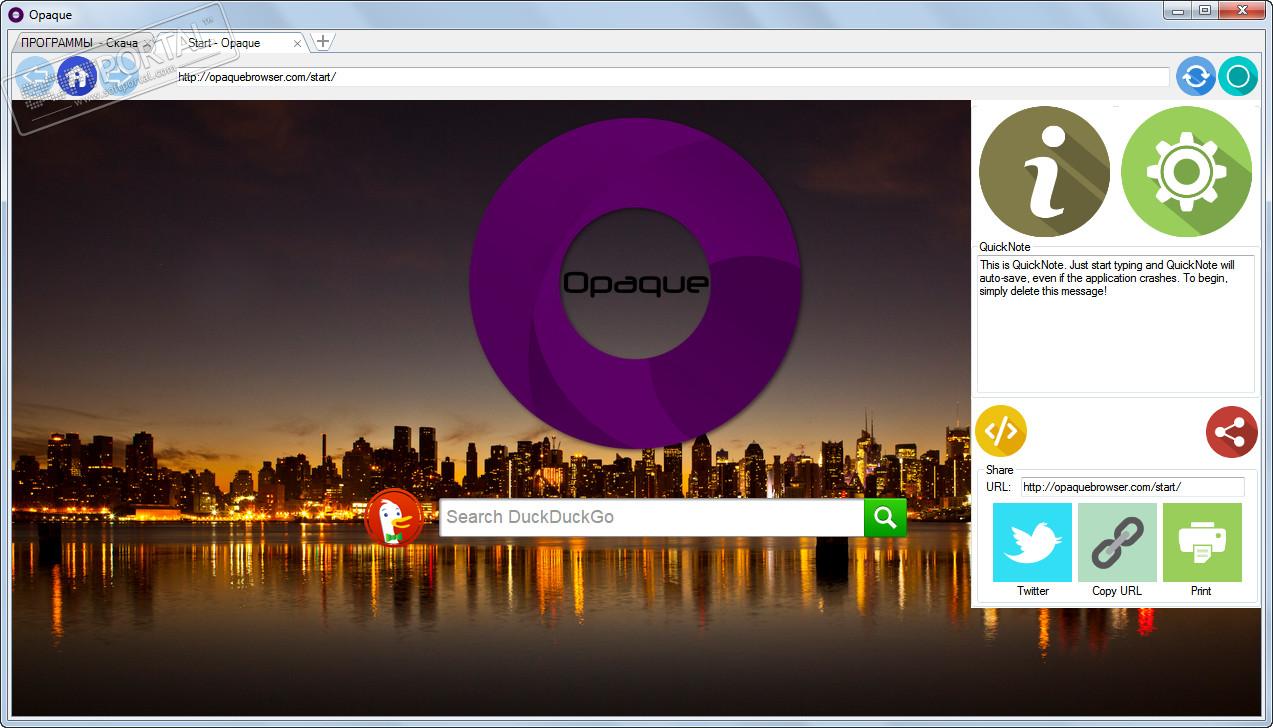Click the Opaque app icon in title bar

pyautogui.click(x=16, y=15)
